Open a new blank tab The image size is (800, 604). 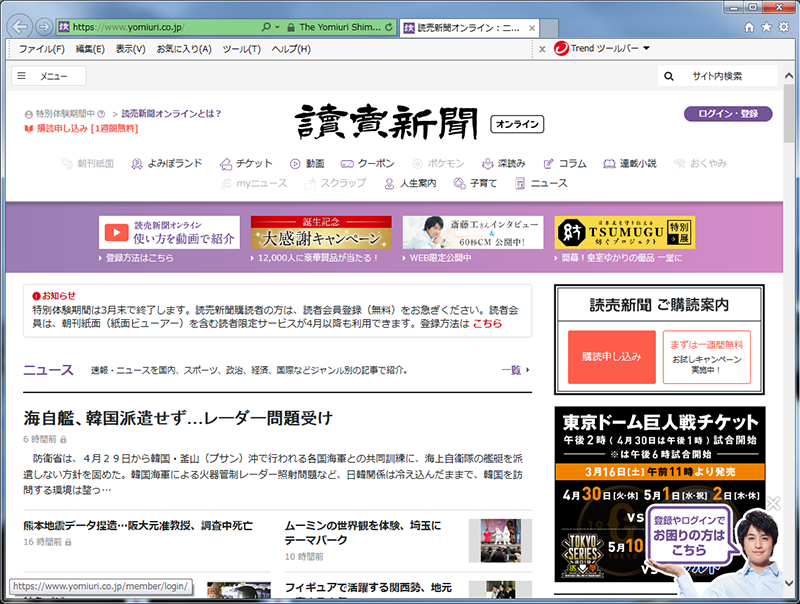click(549, 28)
